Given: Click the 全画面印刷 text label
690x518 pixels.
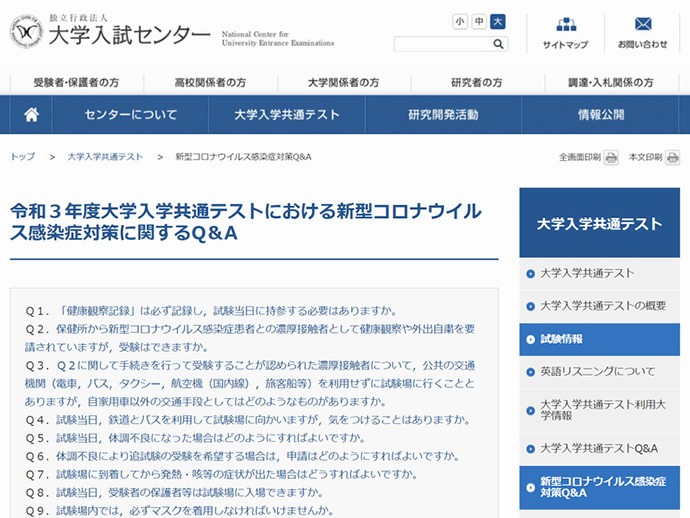Looking at the screenshot, I should click(x=580, y=157).
